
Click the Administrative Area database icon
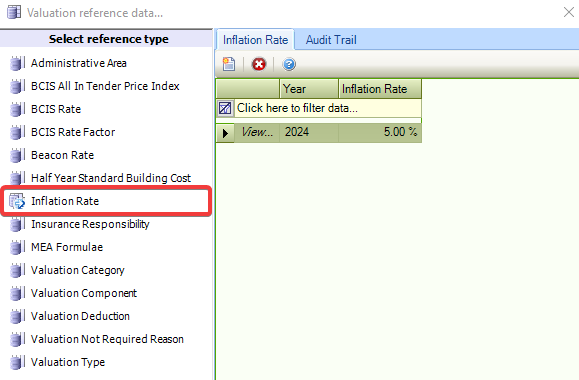[x=17, y=63]
